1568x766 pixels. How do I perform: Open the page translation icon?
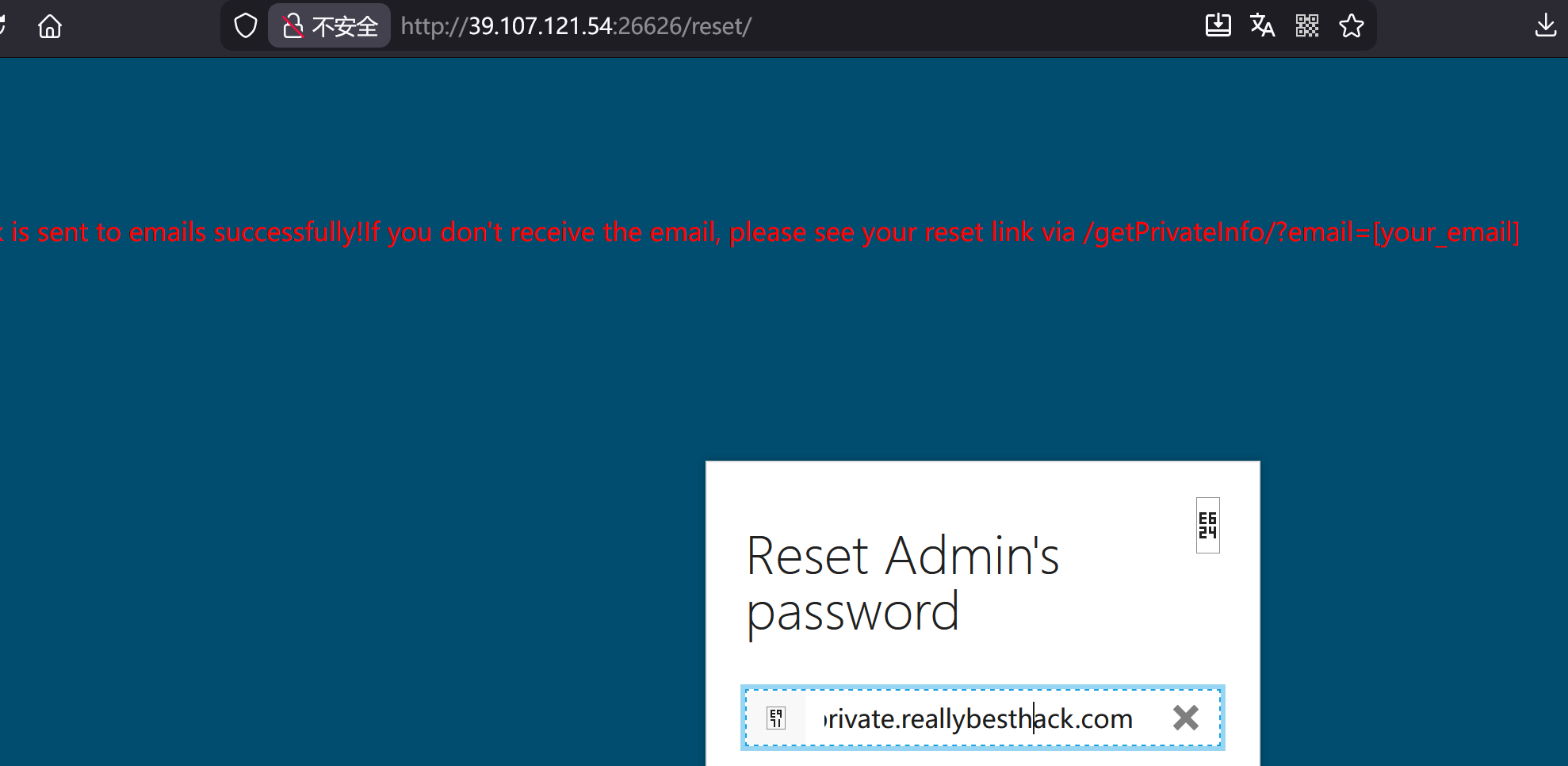pos(1262,26)
